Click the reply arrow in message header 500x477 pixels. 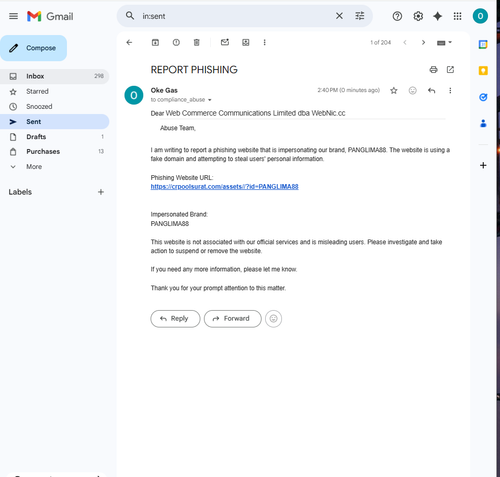[x=432, y=90]
